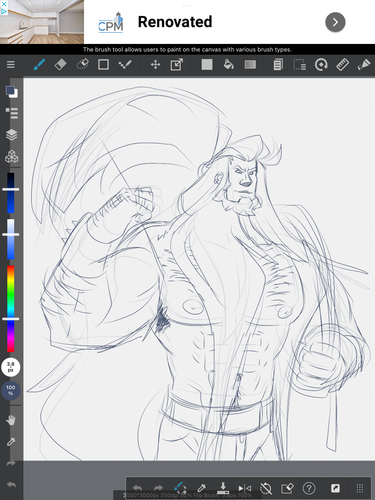The image size is (375, 500).
Task: Tap the foreground/background color squares
Action: pos(11,92)
